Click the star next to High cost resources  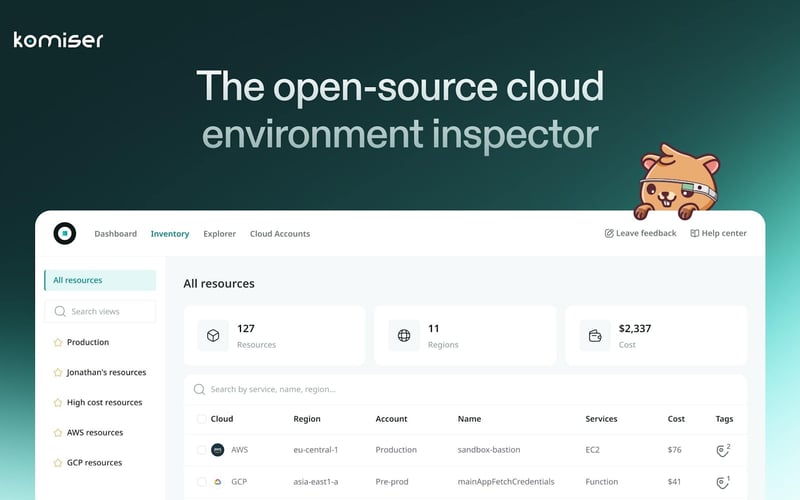[x=58, y=403]
